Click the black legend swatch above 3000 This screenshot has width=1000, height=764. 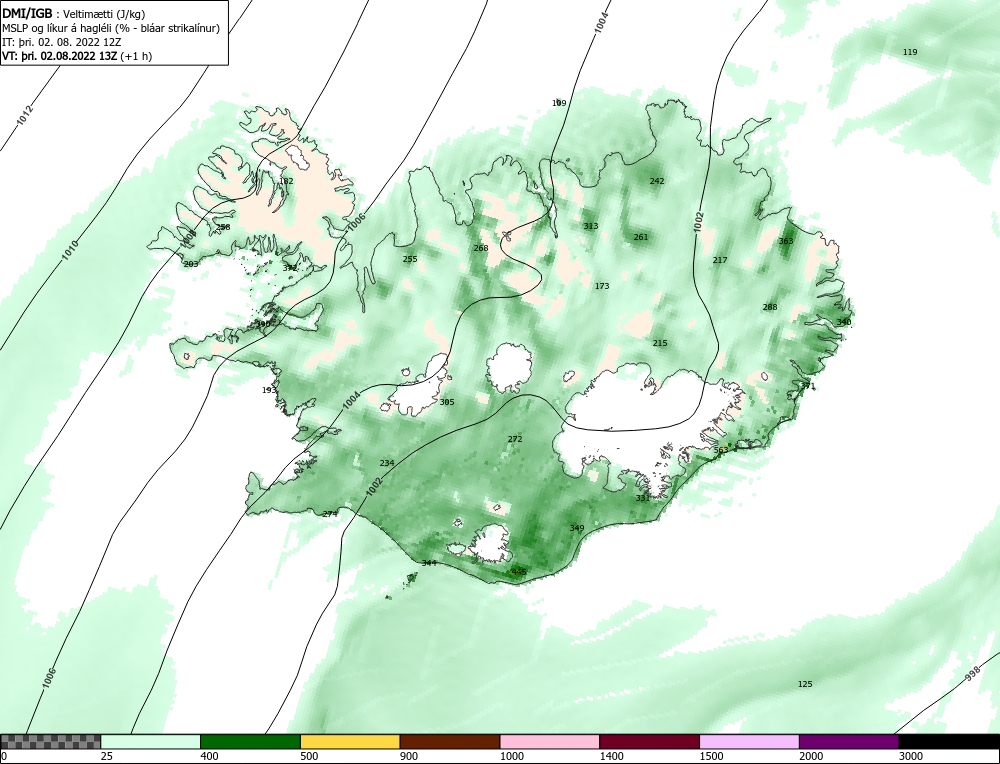(x=949, y=741)
